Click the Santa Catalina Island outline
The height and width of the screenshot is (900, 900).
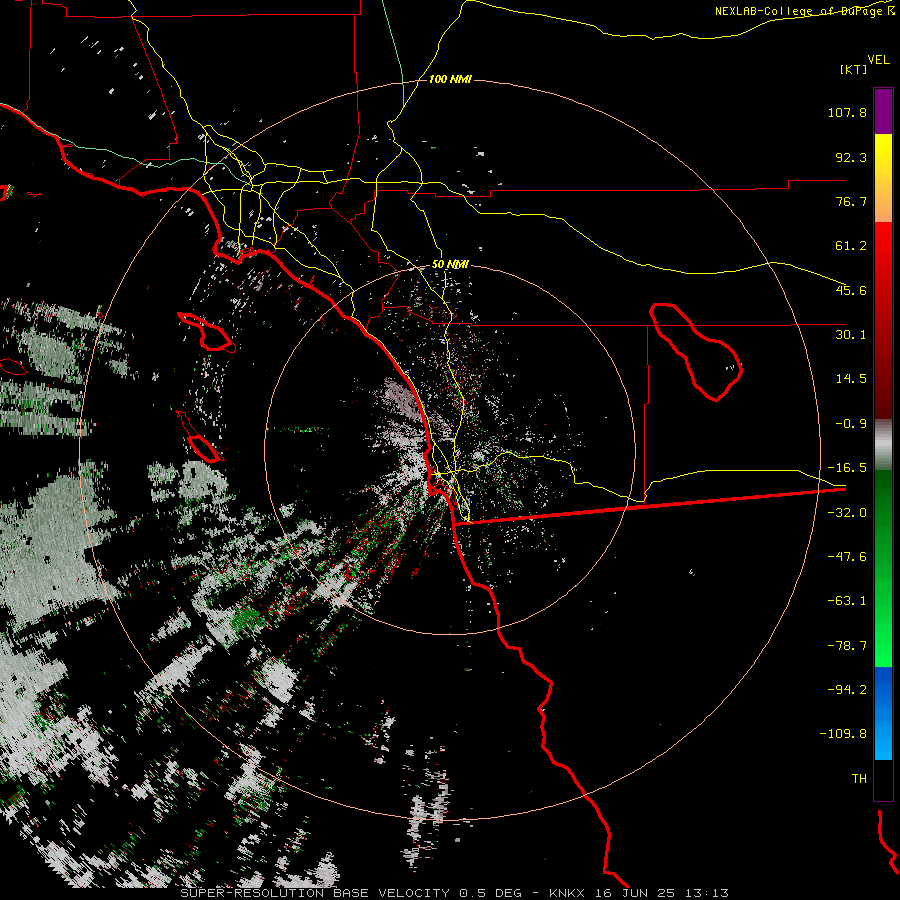207,332
